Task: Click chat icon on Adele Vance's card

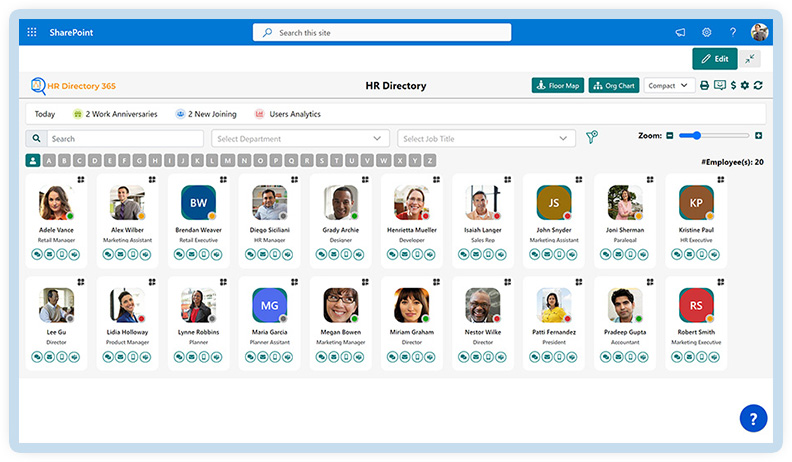Action: tap(37, 254)
